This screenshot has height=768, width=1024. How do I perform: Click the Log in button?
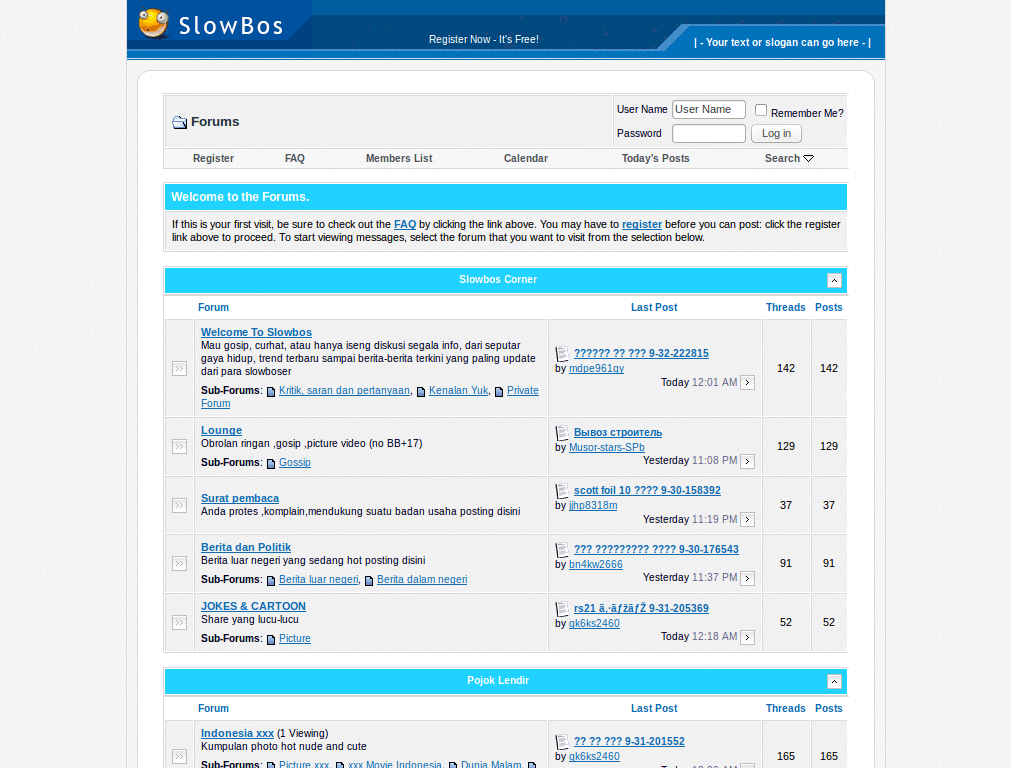[776, 134]
